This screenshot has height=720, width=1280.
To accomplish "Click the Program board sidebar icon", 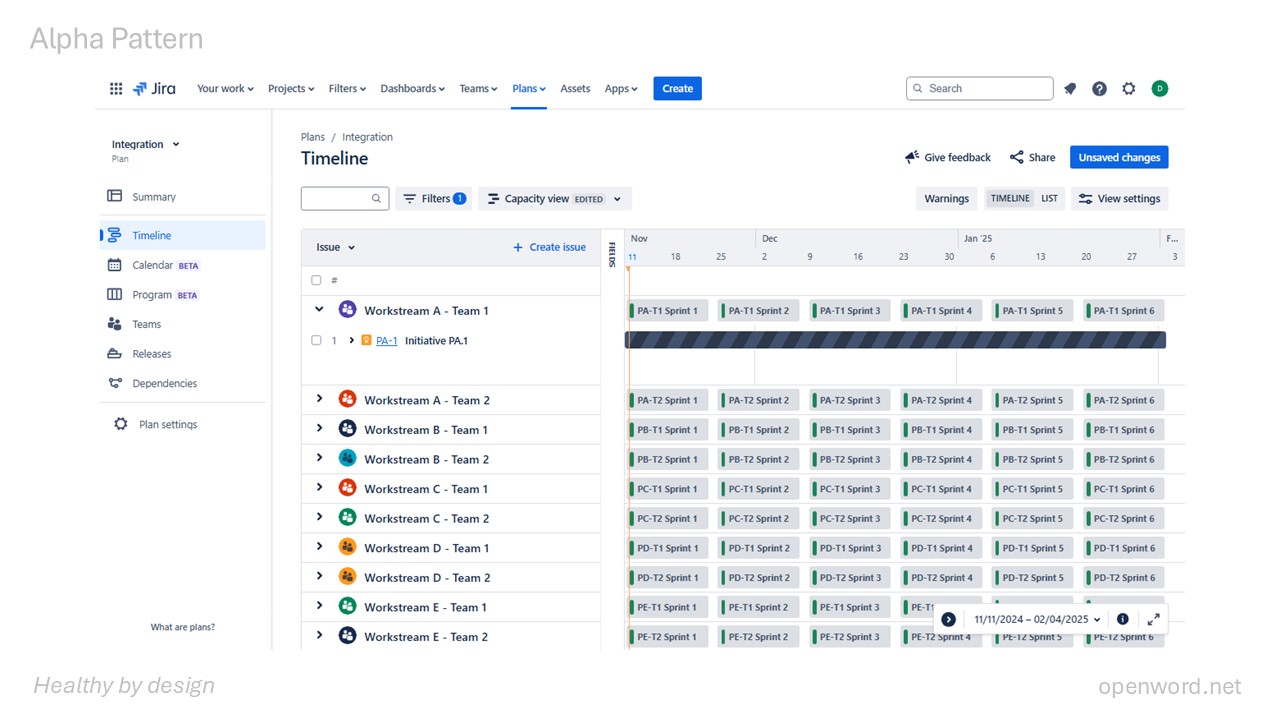I will point(114,294).
